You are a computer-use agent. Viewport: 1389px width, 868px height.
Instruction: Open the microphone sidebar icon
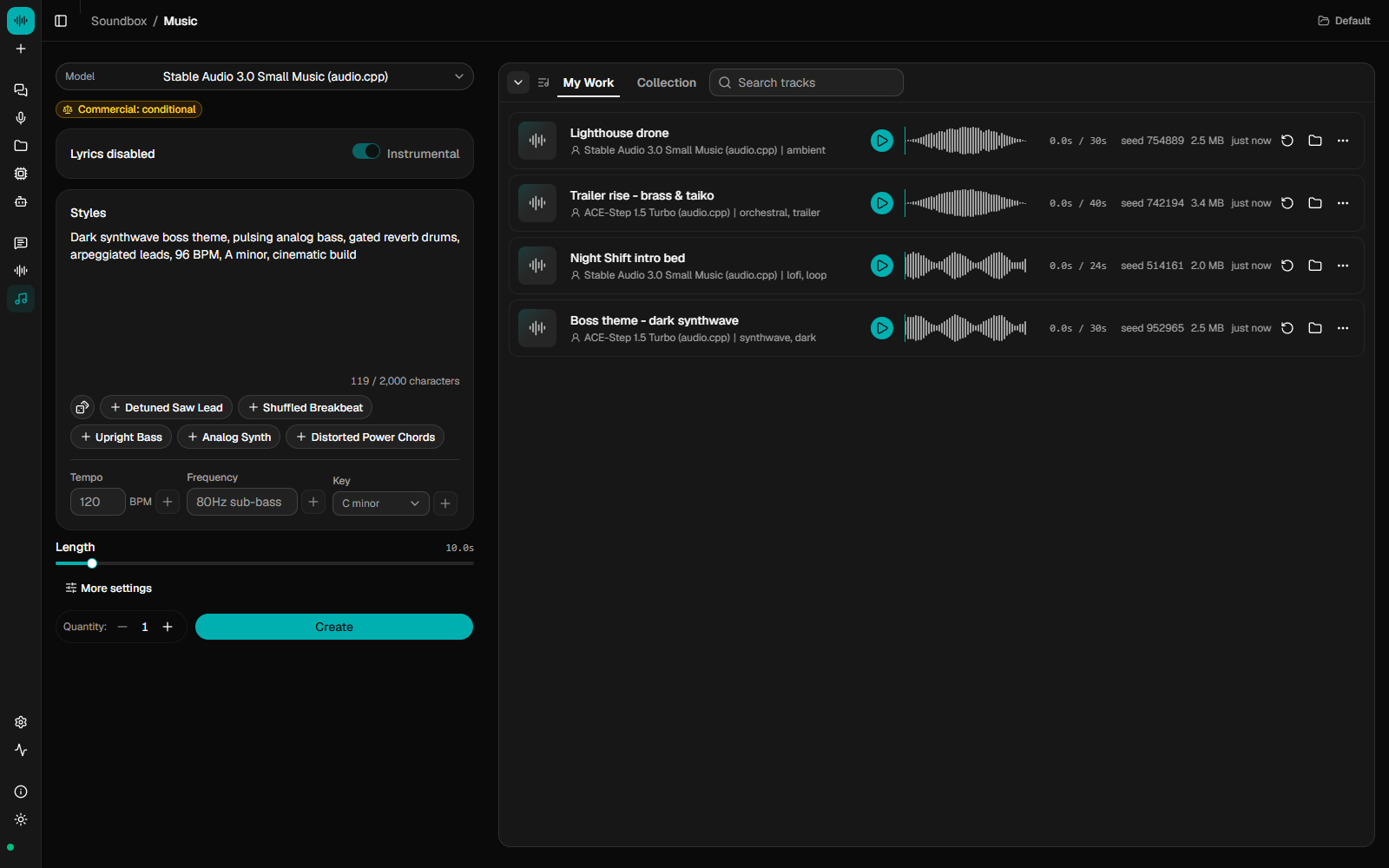coord(21,118)
